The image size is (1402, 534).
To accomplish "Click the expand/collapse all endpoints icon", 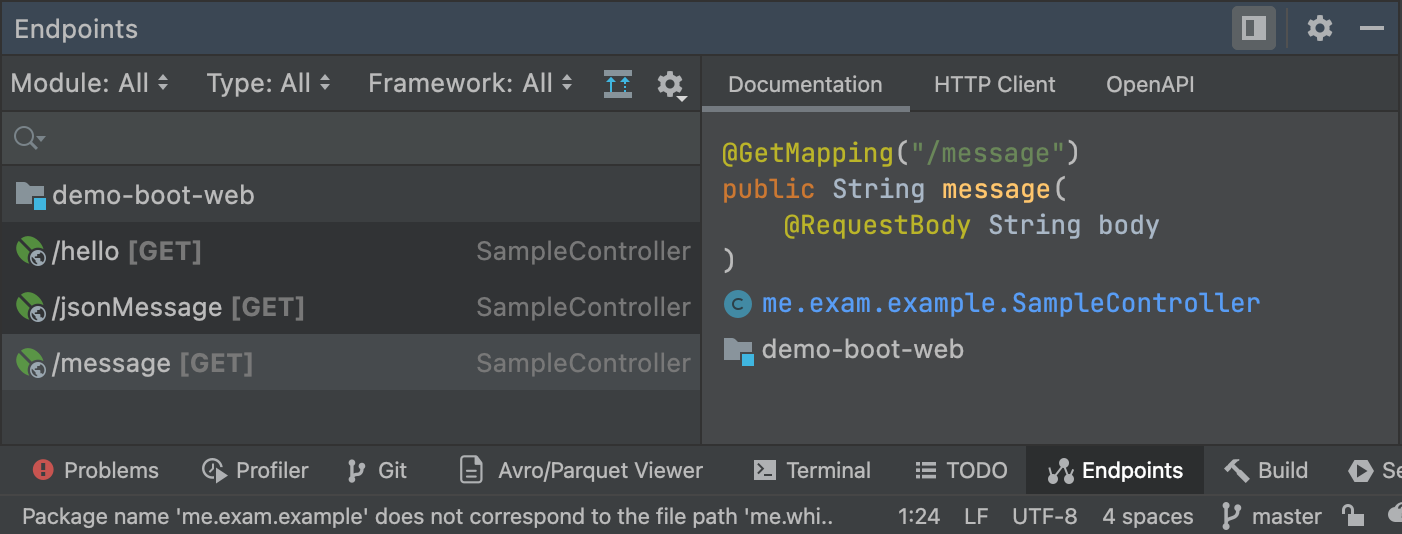I will 618,83.
